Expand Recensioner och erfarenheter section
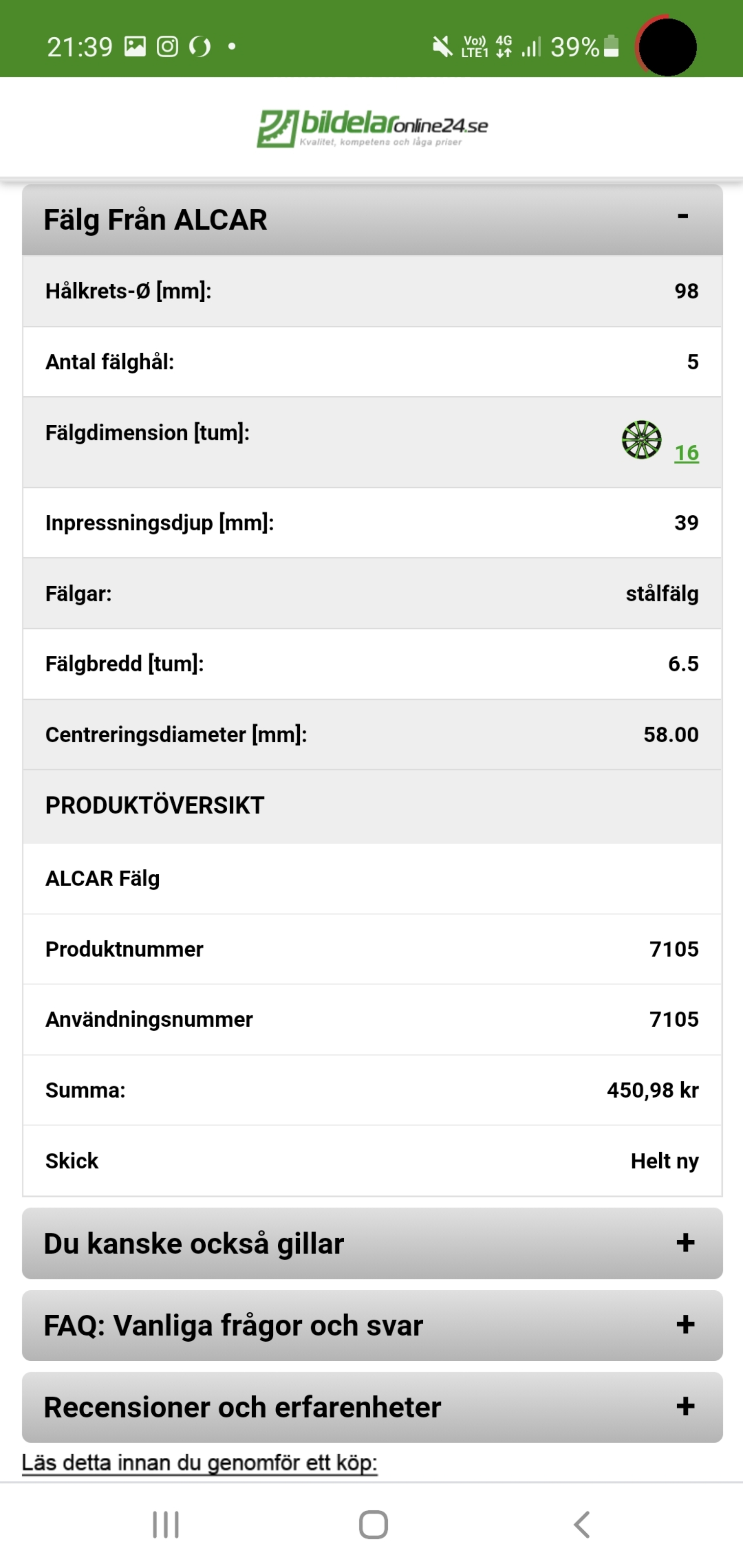Screen dimensions: 743x1568 [x=685, y=1407]
